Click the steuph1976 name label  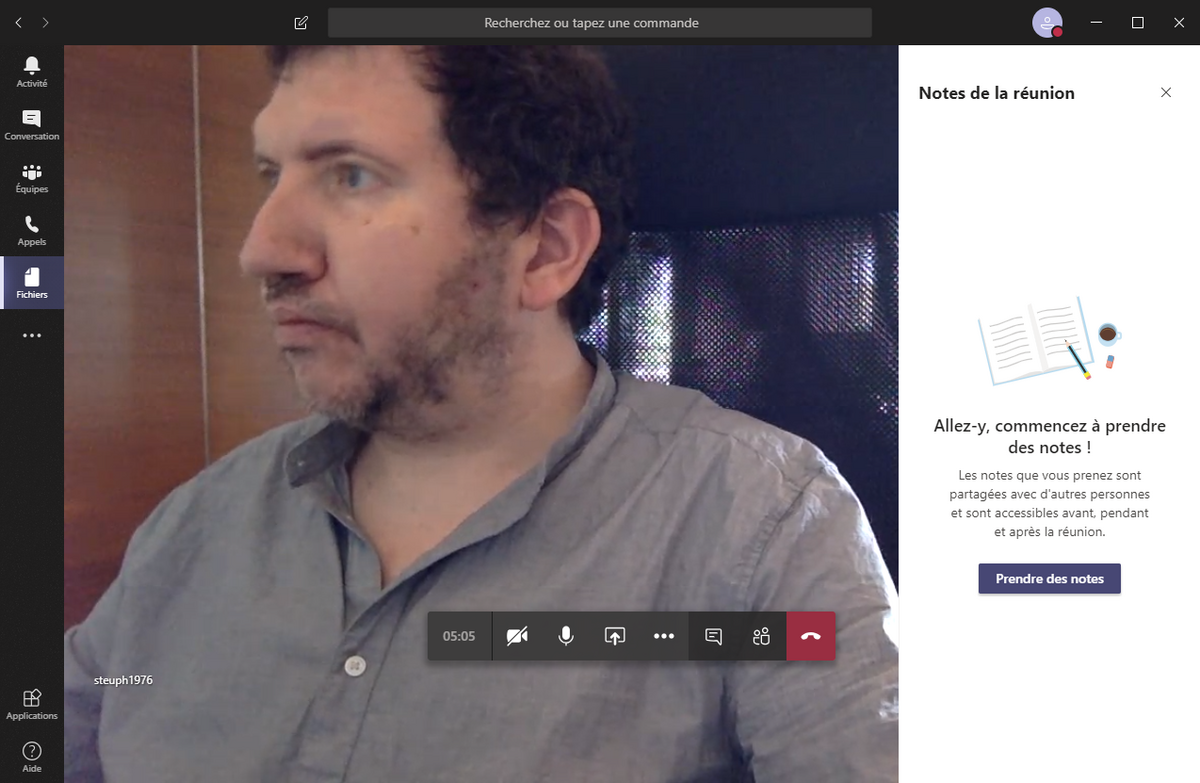(123, 680)
